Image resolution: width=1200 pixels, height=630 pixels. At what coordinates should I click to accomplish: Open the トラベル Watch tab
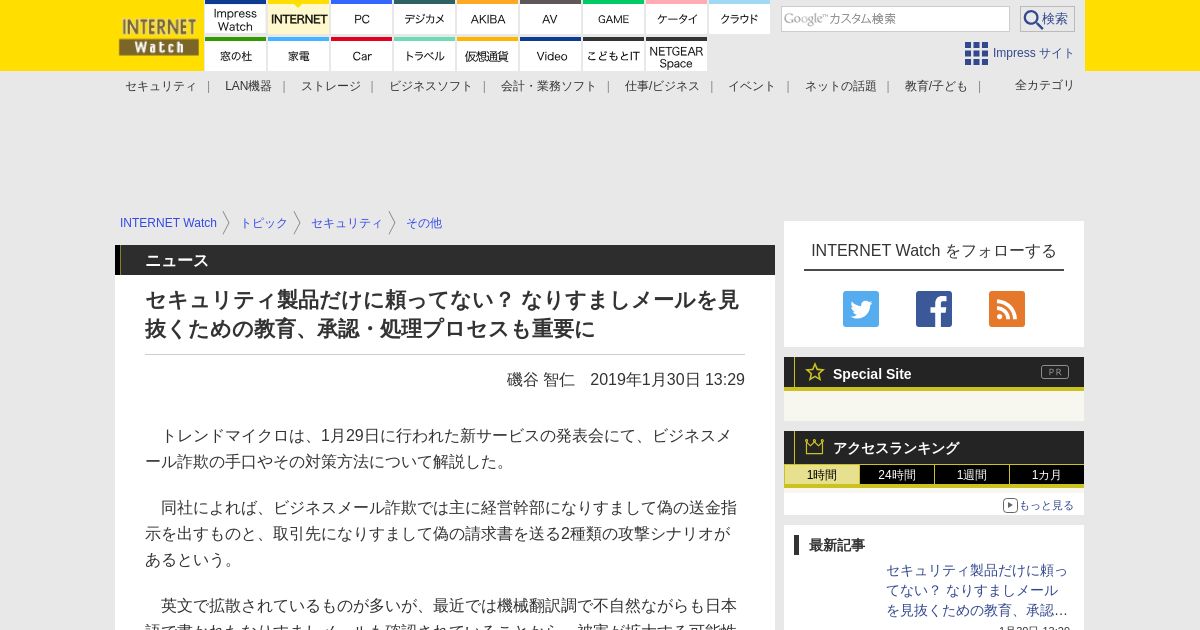pos(425,55)
